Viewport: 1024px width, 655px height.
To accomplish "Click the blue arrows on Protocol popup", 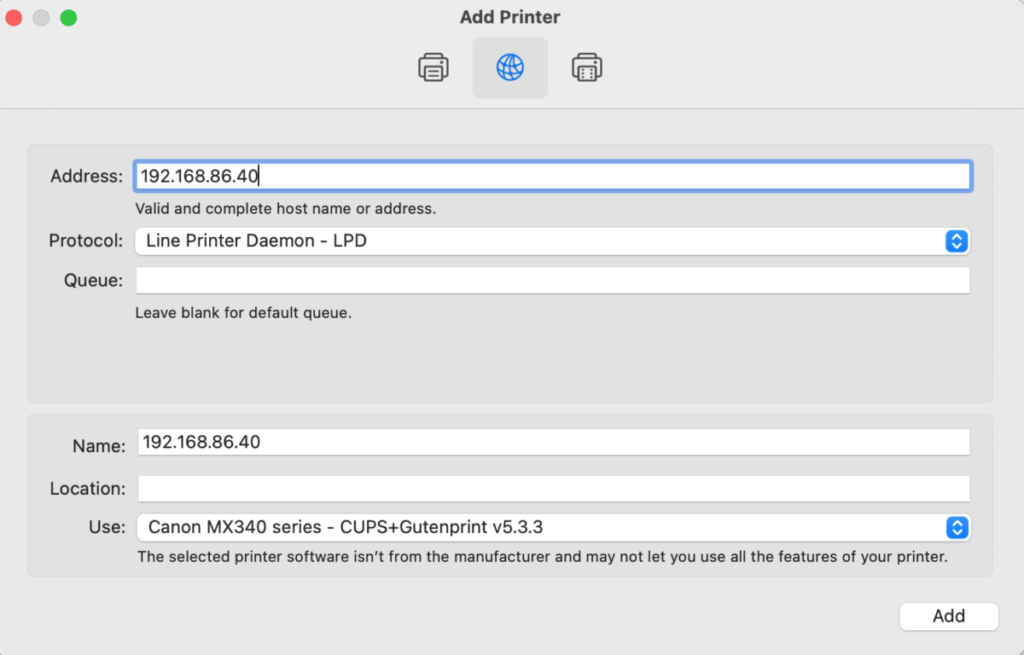I will point(957,241).
